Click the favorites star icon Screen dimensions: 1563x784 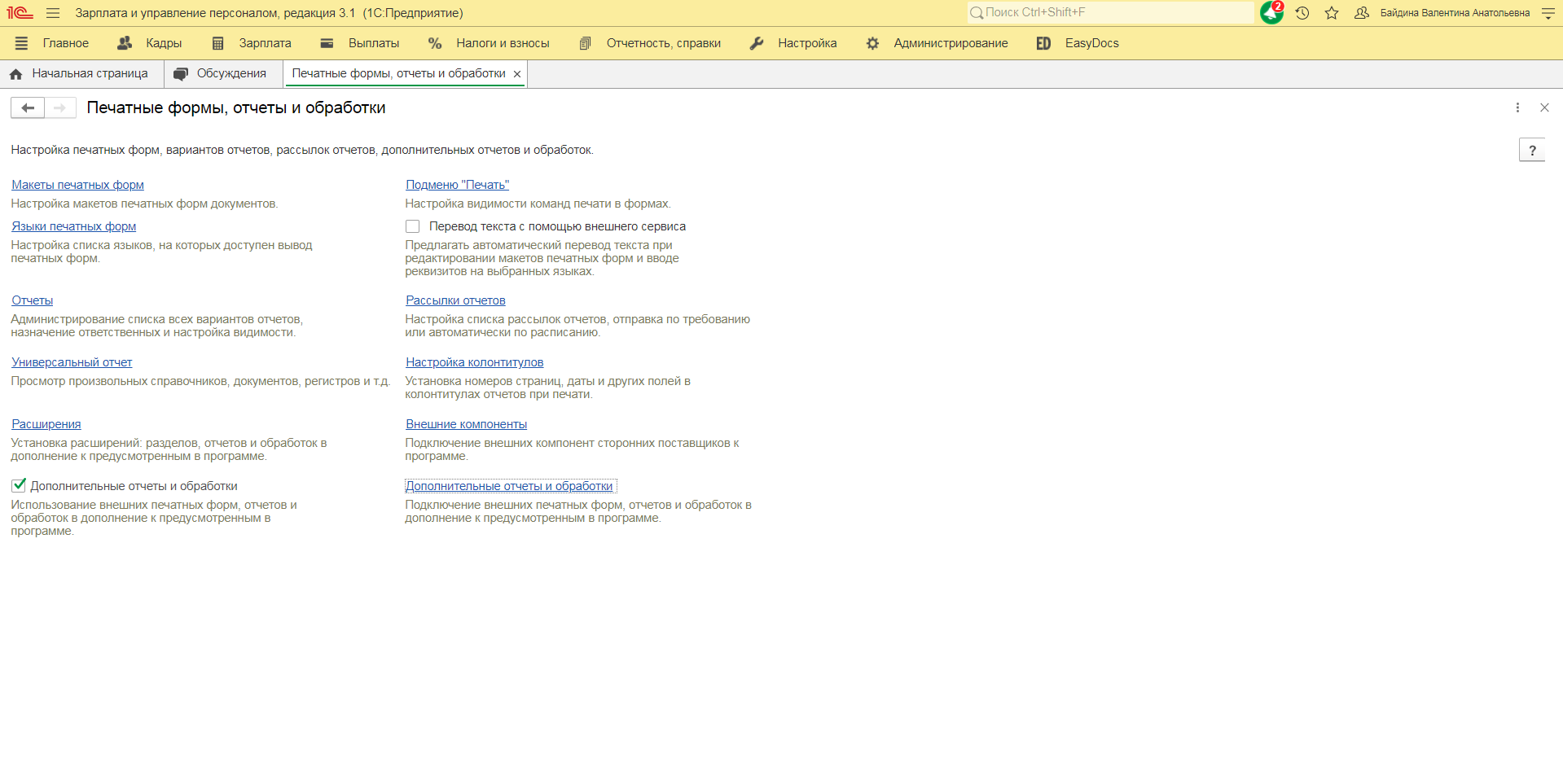1332,13
